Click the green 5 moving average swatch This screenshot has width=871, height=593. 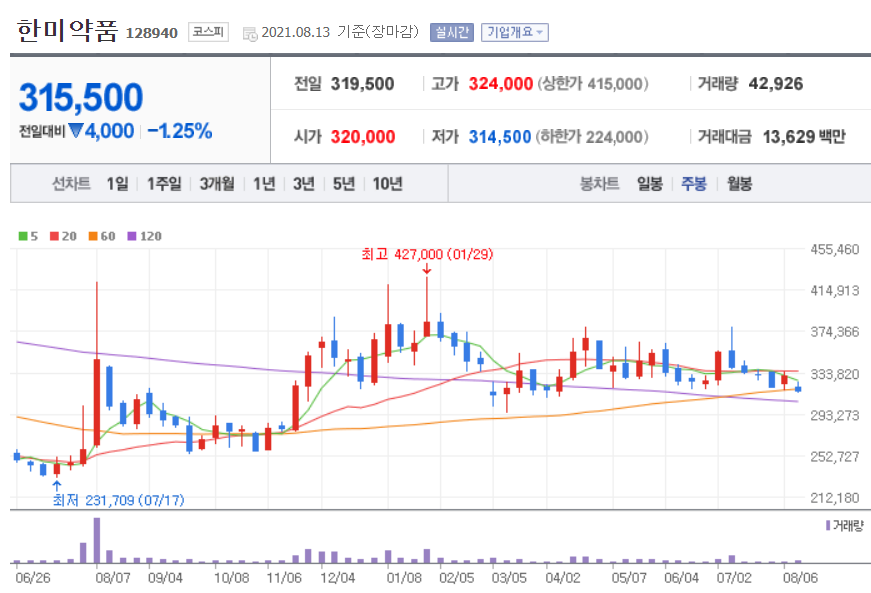(23, 237)
